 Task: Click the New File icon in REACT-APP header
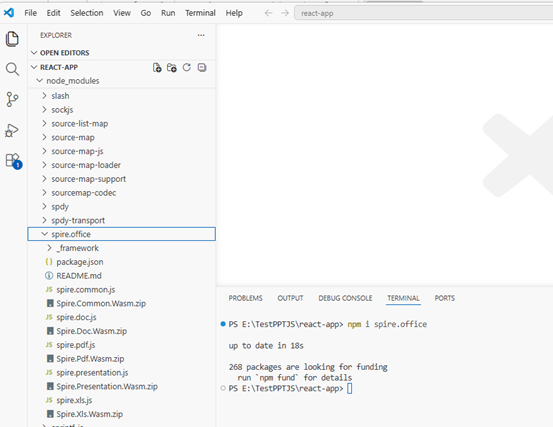[157, 67]
